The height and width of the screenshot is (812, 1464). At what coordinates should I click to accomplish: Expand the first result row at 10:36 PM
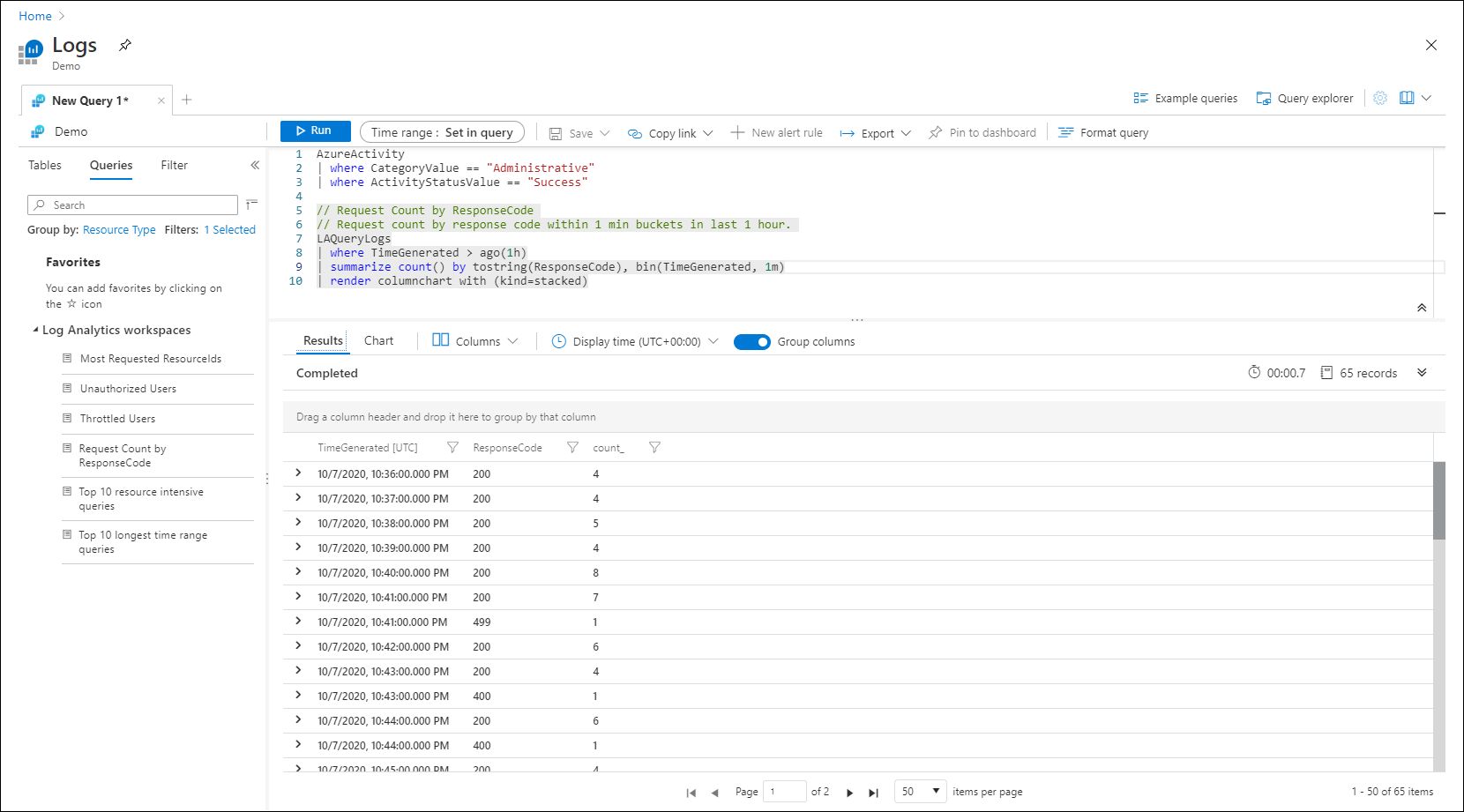[x=298, y=473]
